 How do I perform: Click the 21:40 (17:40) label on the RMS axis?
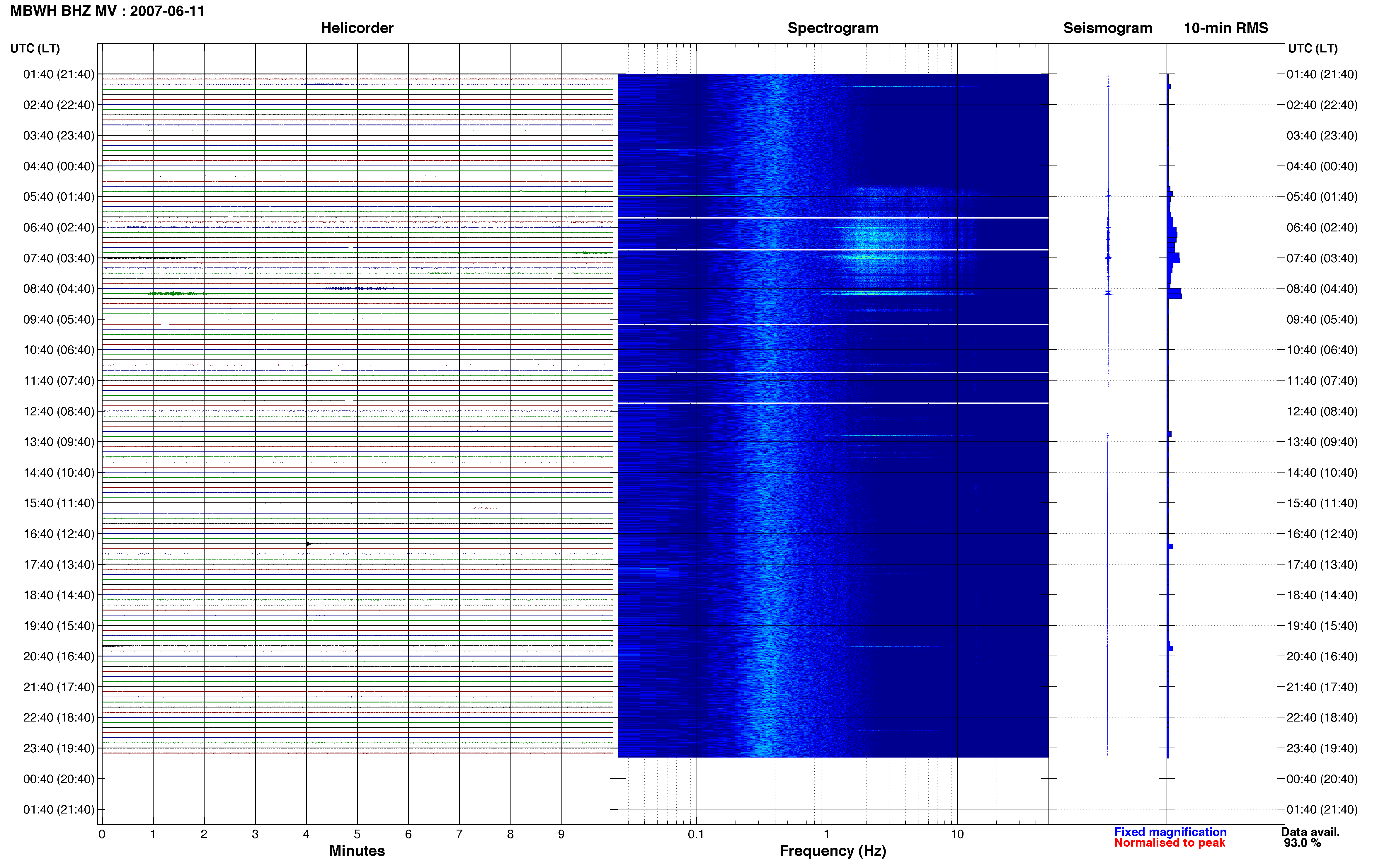(1322, 687)
